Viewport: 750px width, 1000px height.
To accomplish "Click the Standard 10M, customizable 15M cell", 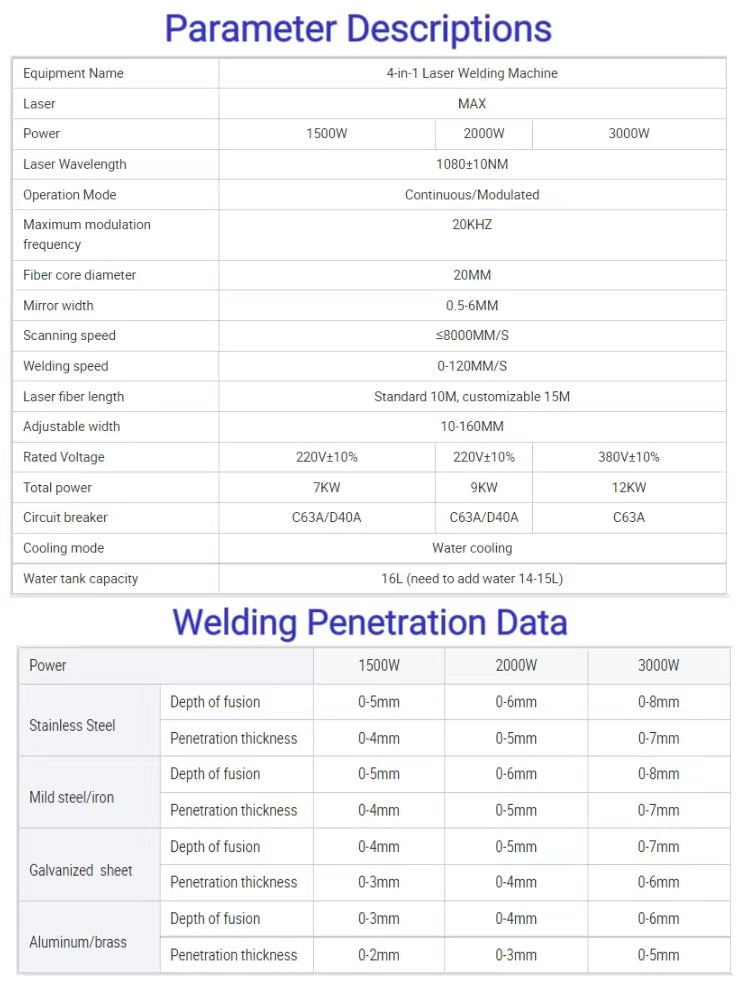I will [x=472, y=397].
